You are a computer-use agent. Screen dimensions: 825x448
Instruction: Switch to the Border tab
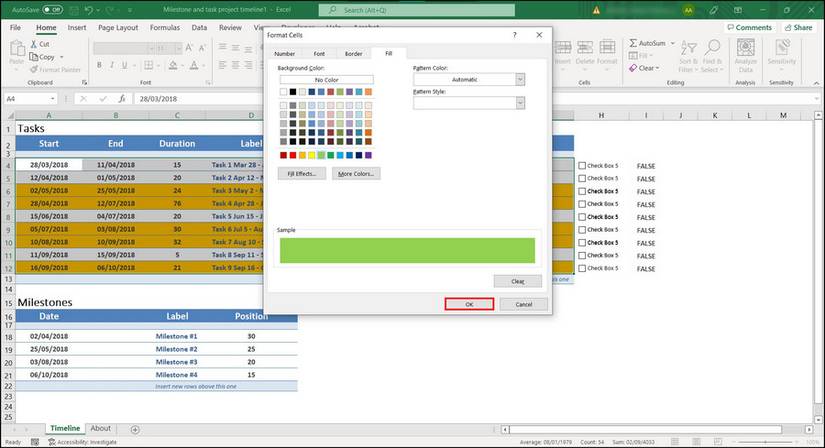click(x=353, y=53)
